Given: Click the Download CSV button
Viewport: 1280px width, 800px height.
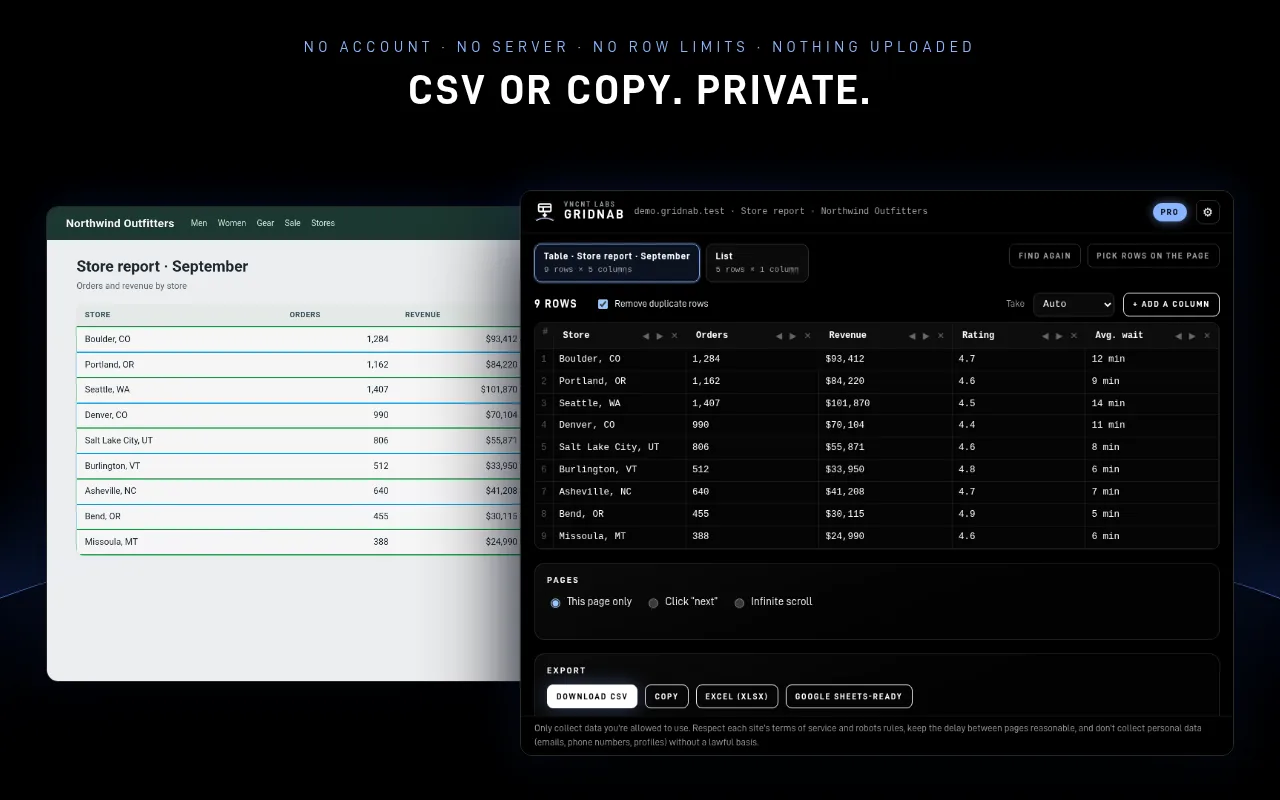Looking at the screenshot, I should tap(592, 696).
